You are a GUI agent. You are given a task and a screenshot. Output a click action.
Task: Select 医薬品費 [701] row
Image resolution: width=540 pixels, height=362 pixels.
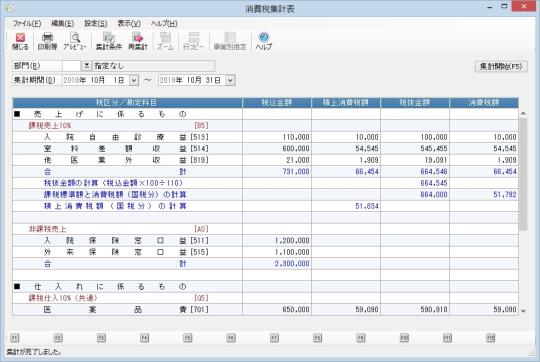pos(265,310)
